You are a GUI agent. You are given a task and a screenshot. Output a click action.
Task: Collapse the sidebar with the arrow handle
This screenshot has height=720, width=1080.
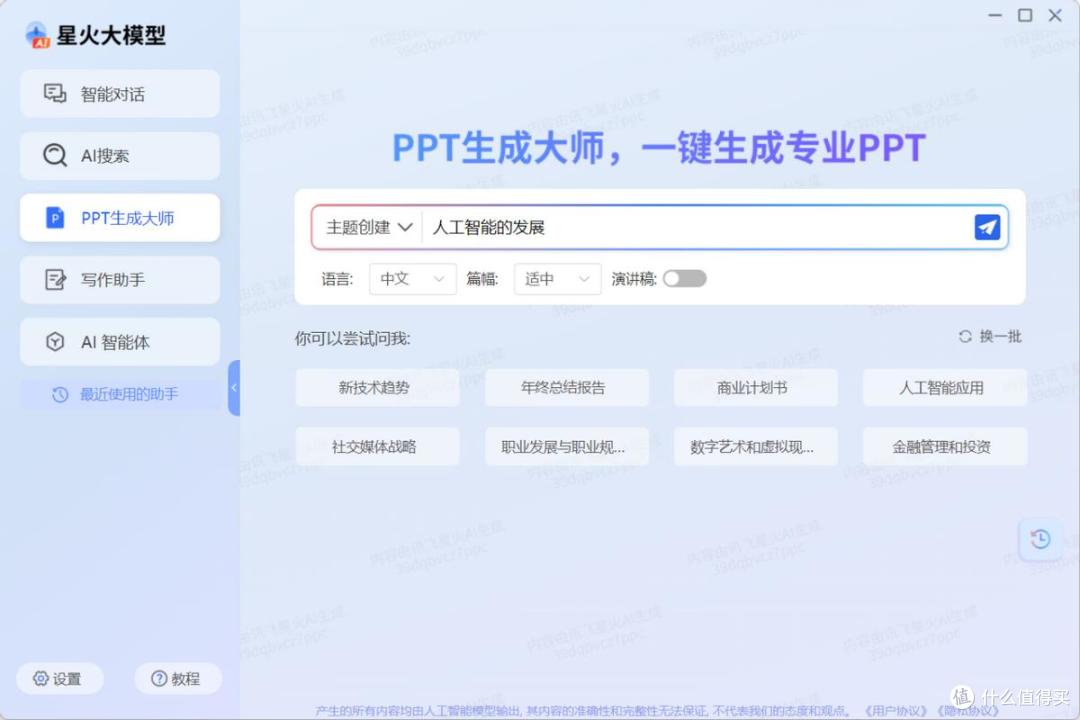tap(234, 388)
